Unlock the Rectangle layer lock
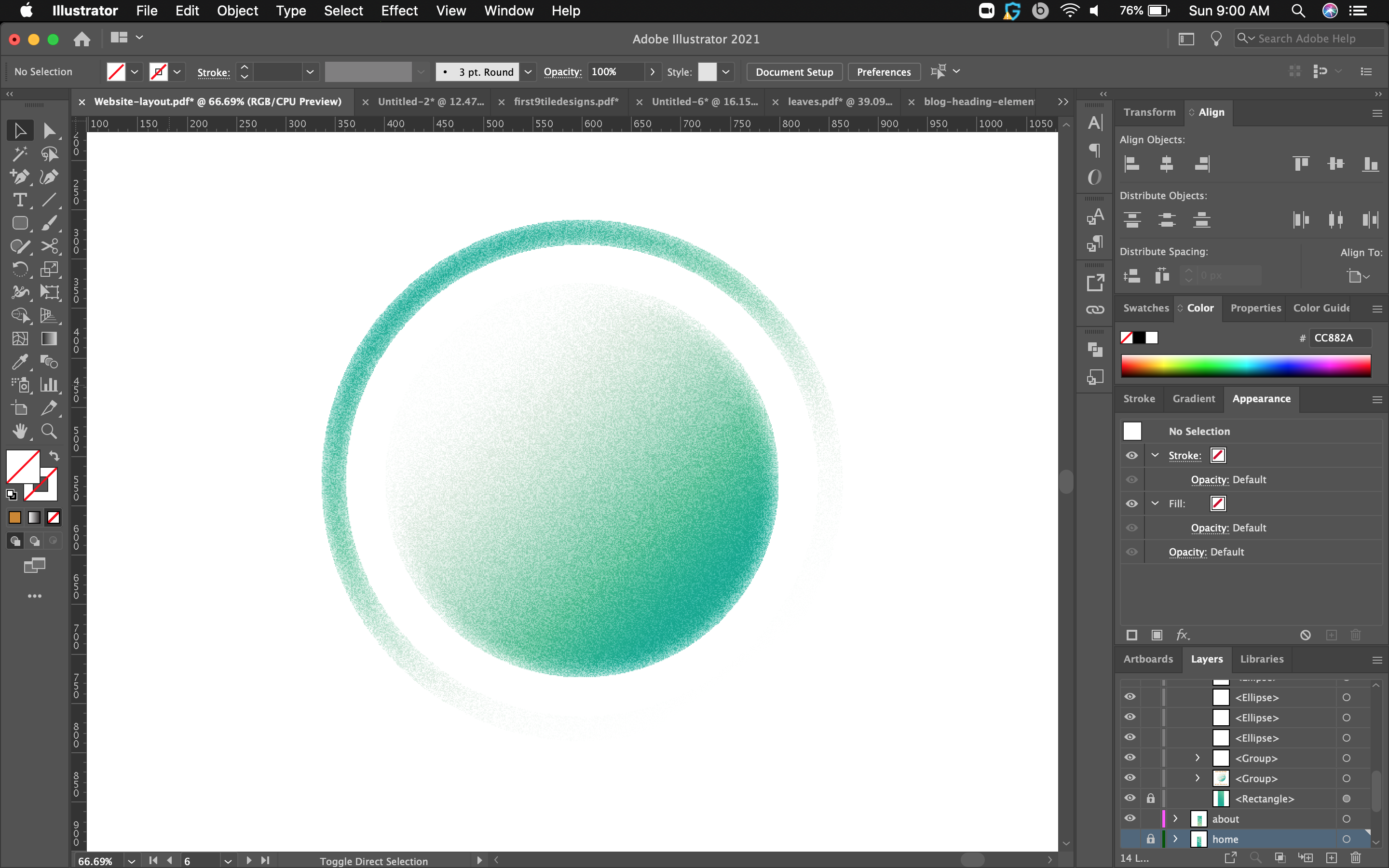 (x=1150, y=799)
